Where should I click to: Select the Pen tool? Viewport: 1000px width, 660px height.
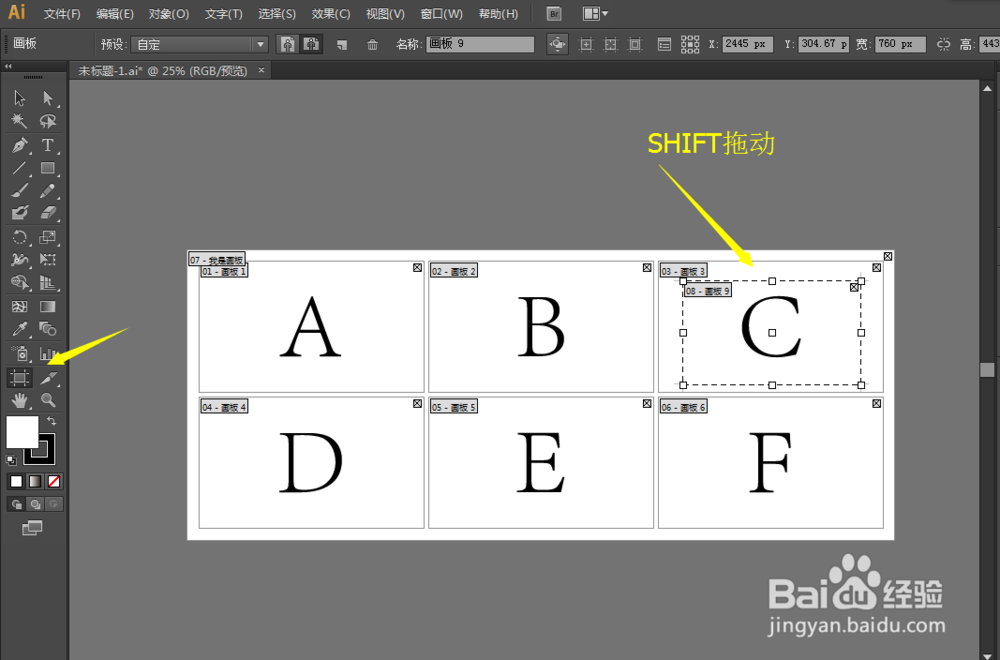[x=19, y=145]
